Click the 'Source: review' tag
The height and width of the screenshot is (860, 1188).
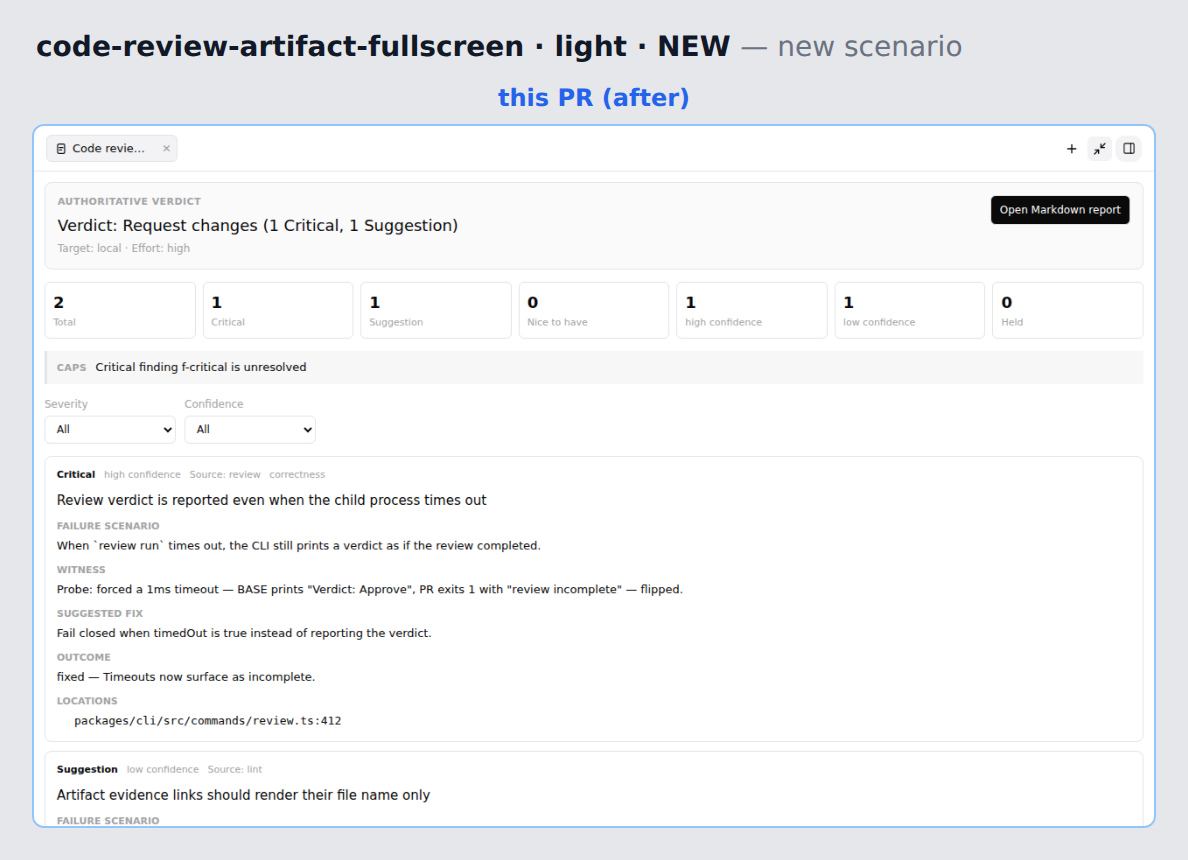[x=225, y=474]
